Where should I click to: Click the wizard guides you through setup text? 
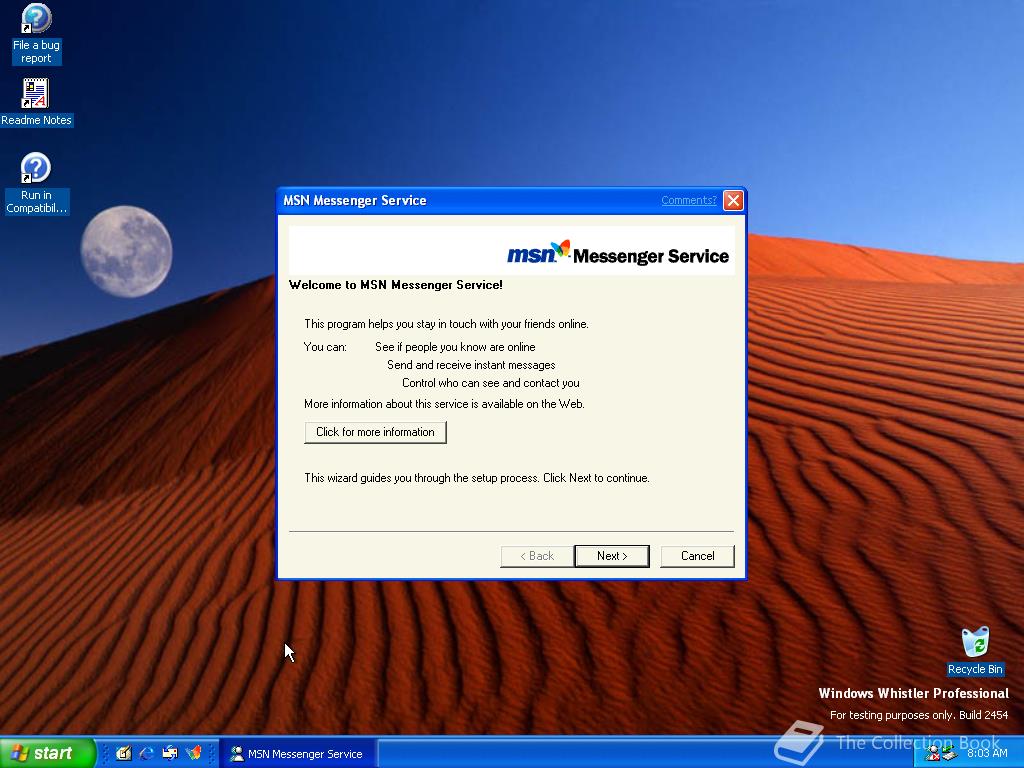477,478
